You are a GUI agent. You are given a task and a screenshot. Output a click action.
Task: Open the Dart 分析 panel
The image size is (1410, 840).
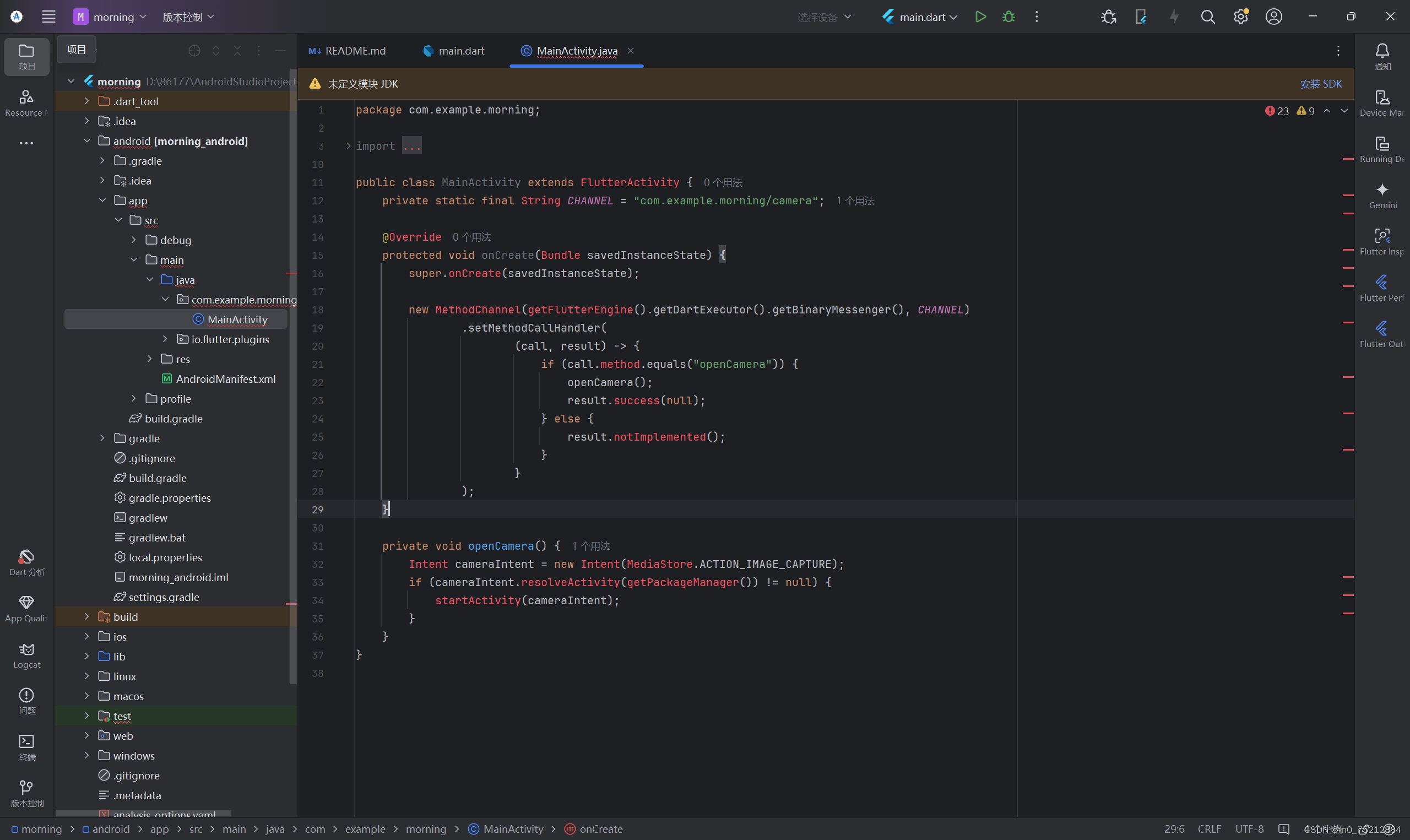tap(26, 562)
